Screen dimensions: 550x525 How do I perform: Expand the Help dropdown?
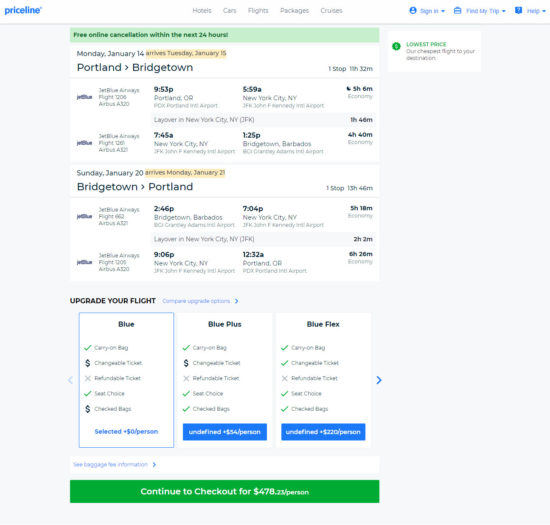544,11
